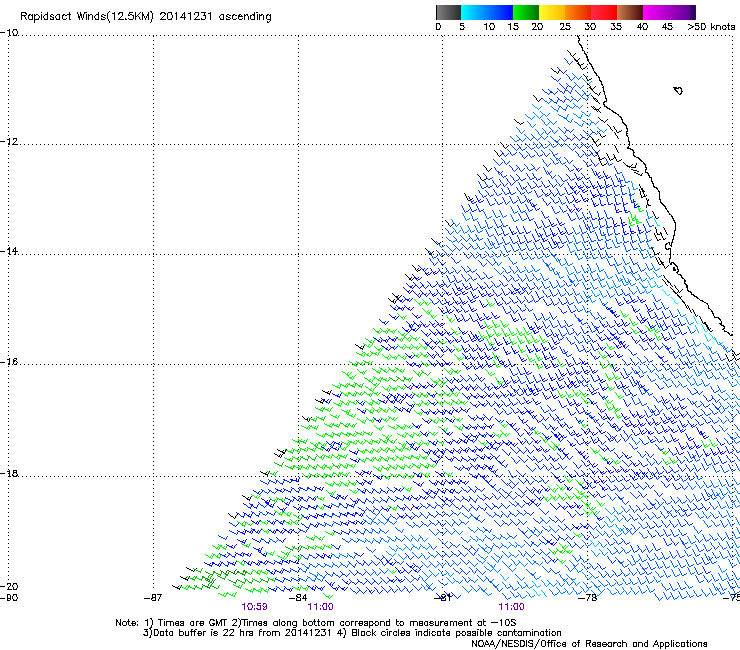Click the blue 10-15 knots legend swatch
Image resolution: width=740 pixels, height=650 pixels.
500,12
